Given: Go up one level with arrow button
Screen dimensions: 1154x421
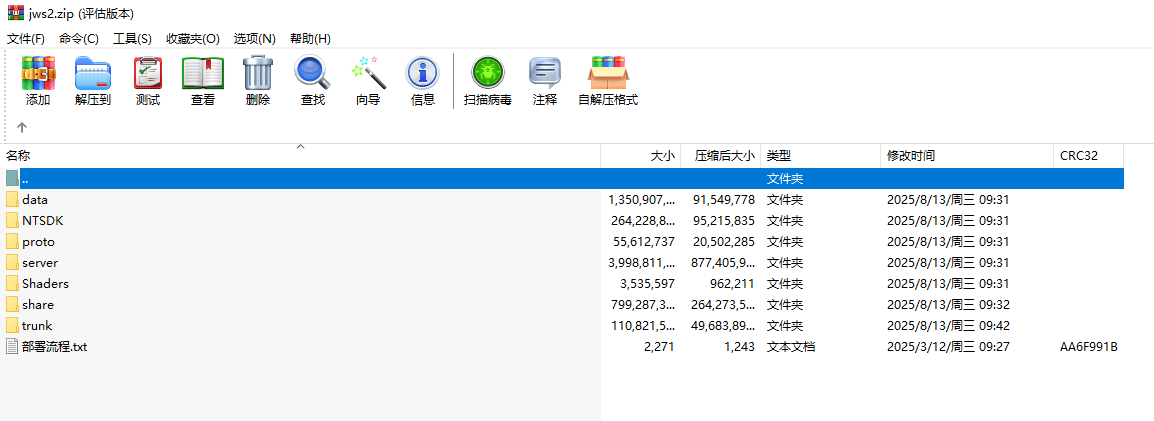Looking at the screenshot, I should 22,128.
